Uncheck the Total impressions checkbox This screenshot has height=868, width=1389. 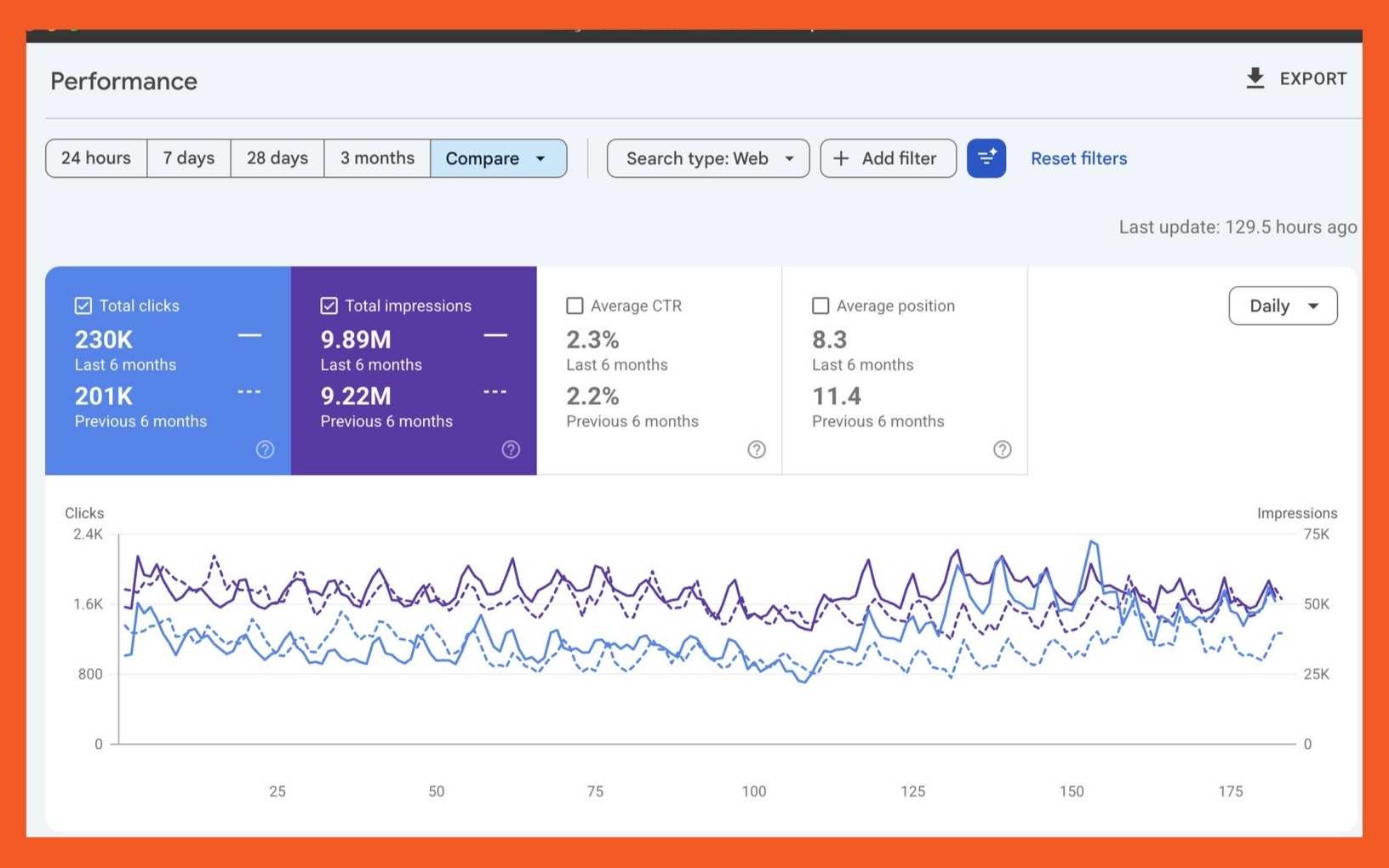tap(329, 306)
